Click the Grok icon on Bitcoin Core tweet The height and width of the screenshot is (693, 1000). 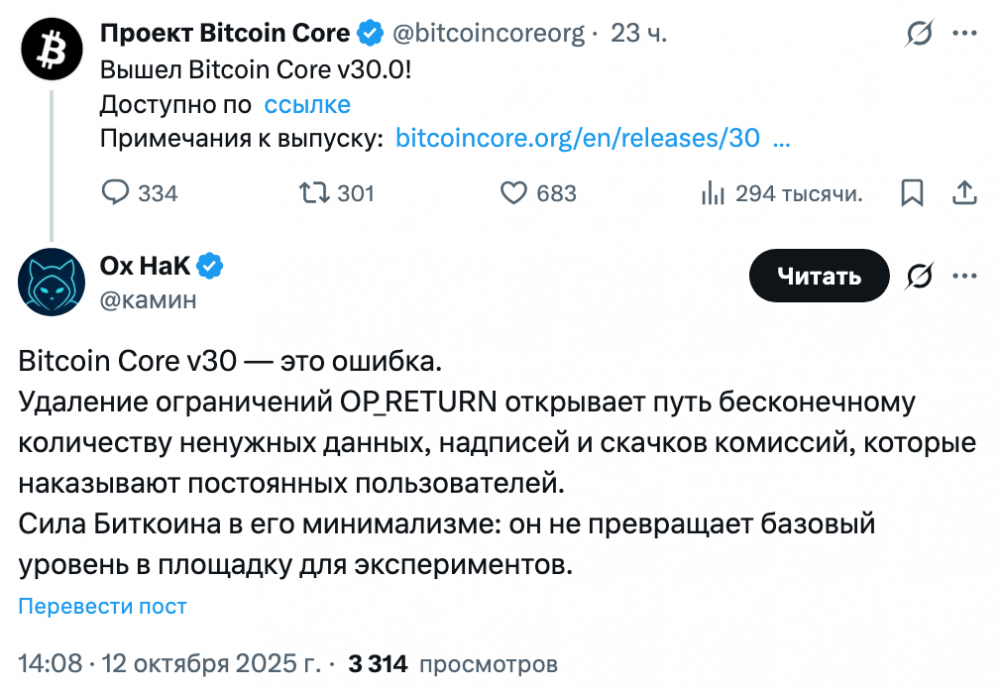coord(919,34)
